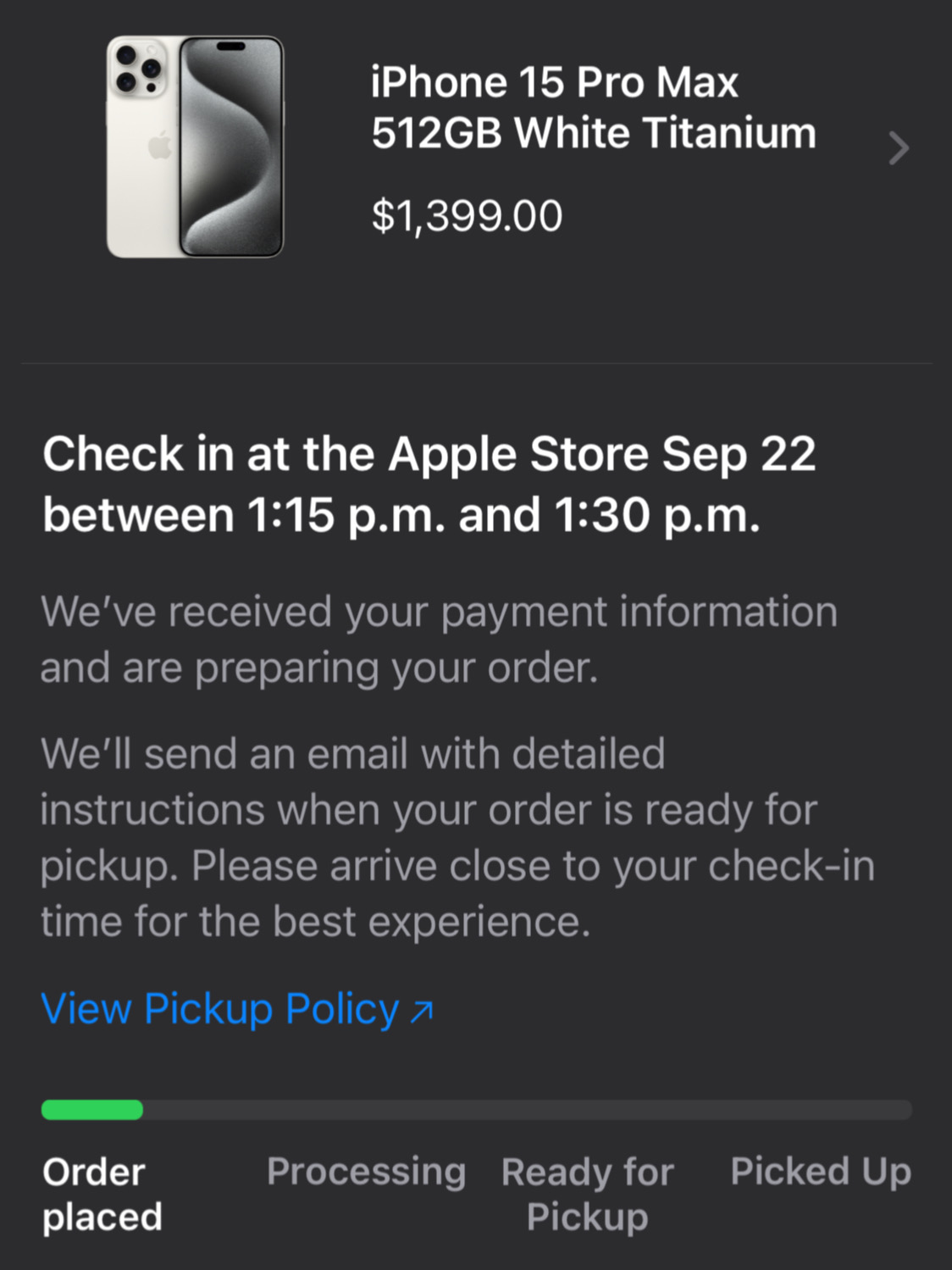Tap the chevron arrow beside the product
The height and width of the screenshot is (1270, 952).
(x=898, y=148)
